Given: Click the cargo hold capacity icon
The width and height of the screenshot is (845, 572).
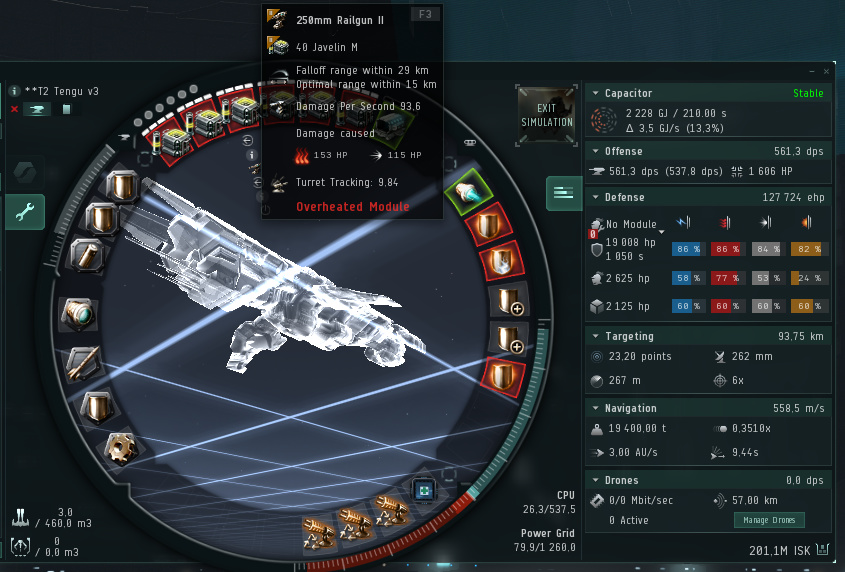Looking at the screenshot, I should (x=20, y=518).
